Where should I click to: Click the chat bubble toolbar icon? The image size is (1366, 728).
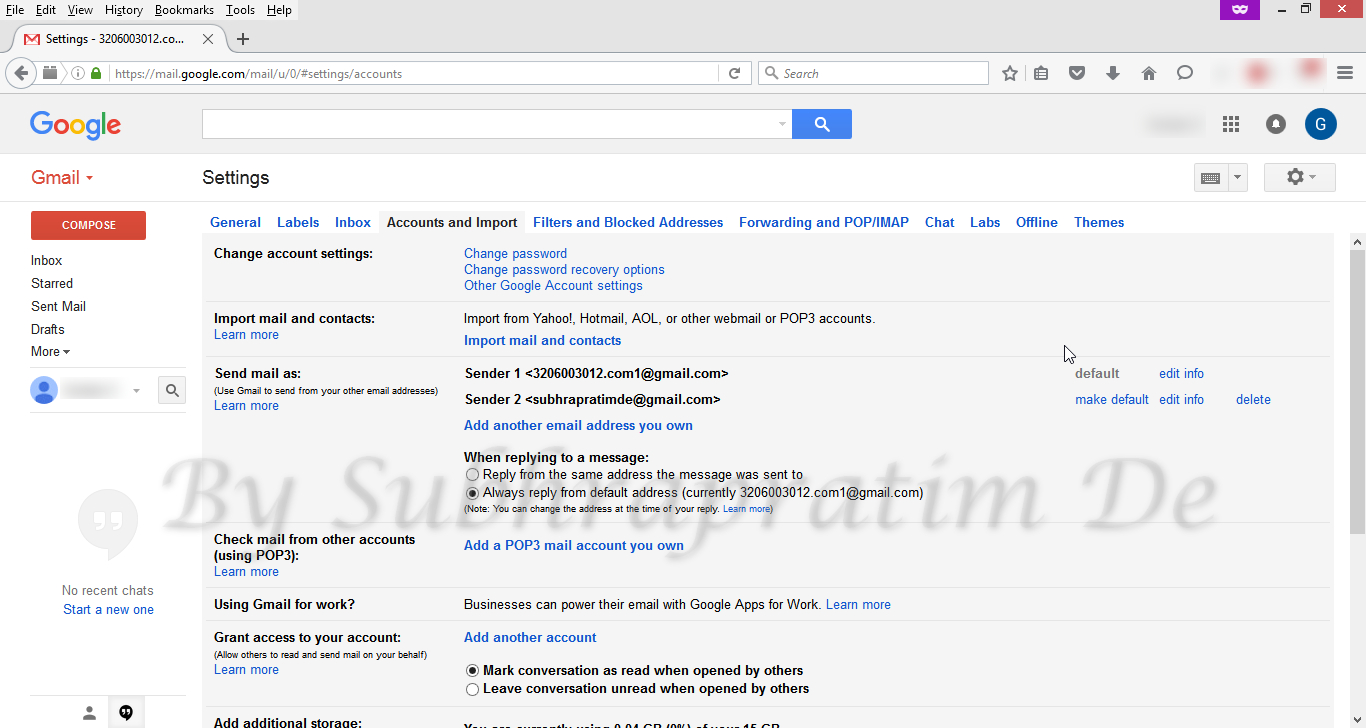pos(1185,73)
